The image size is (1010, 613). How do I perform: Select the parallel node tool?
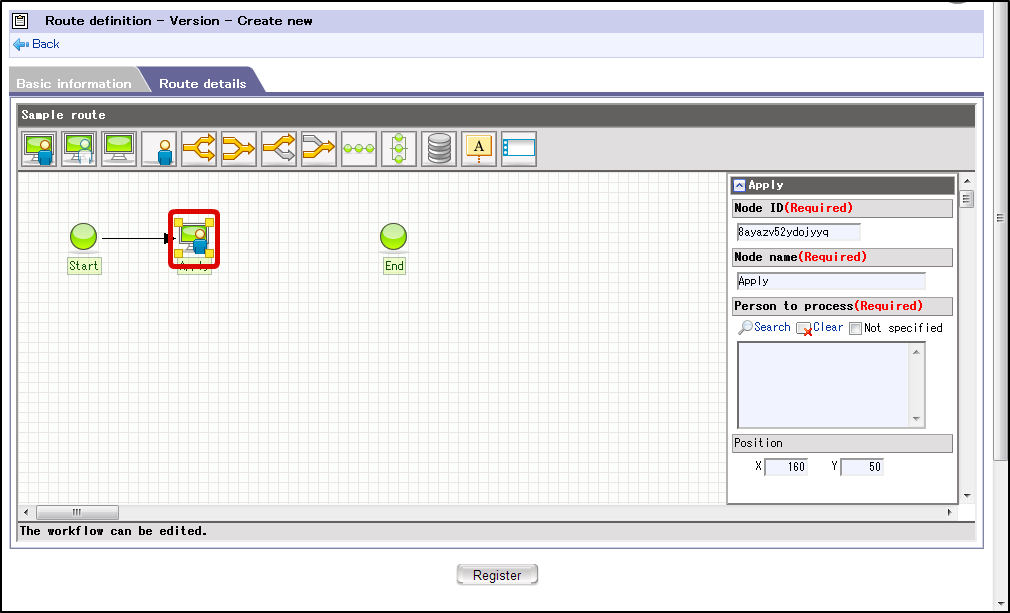point(398,148)
